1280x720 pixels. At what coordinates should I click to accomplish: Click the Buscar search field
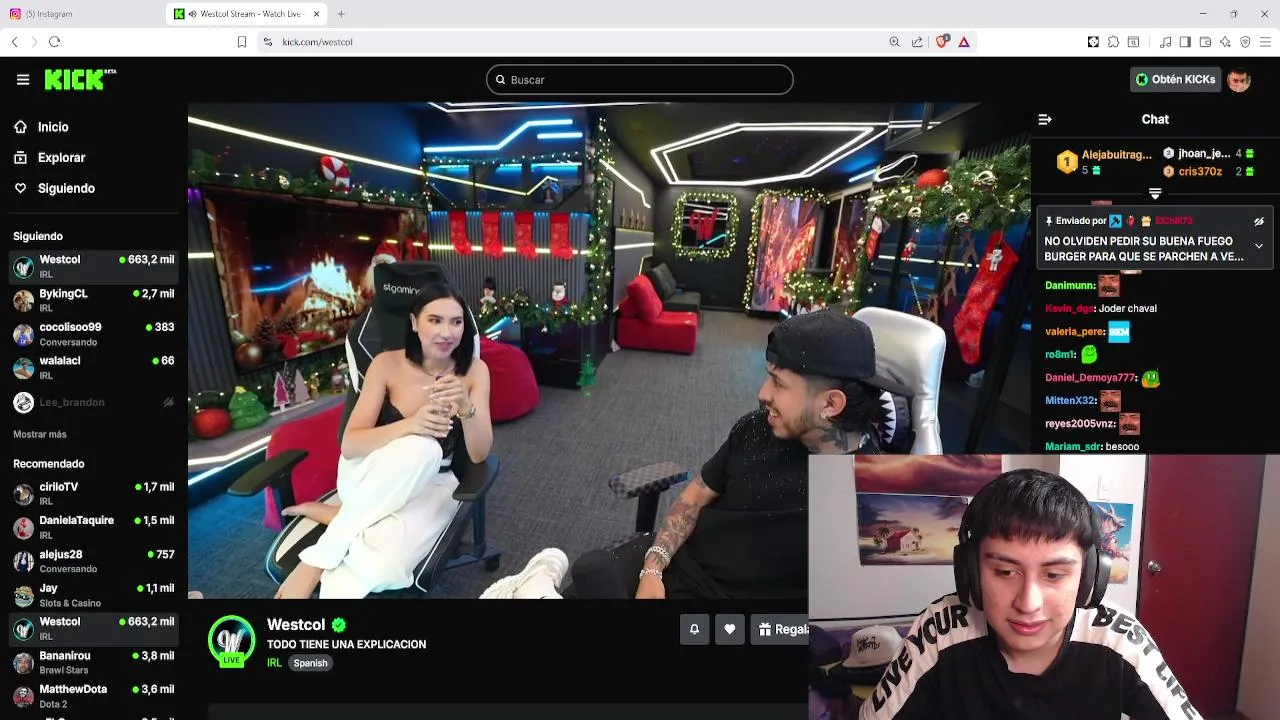tap(640, 80)
